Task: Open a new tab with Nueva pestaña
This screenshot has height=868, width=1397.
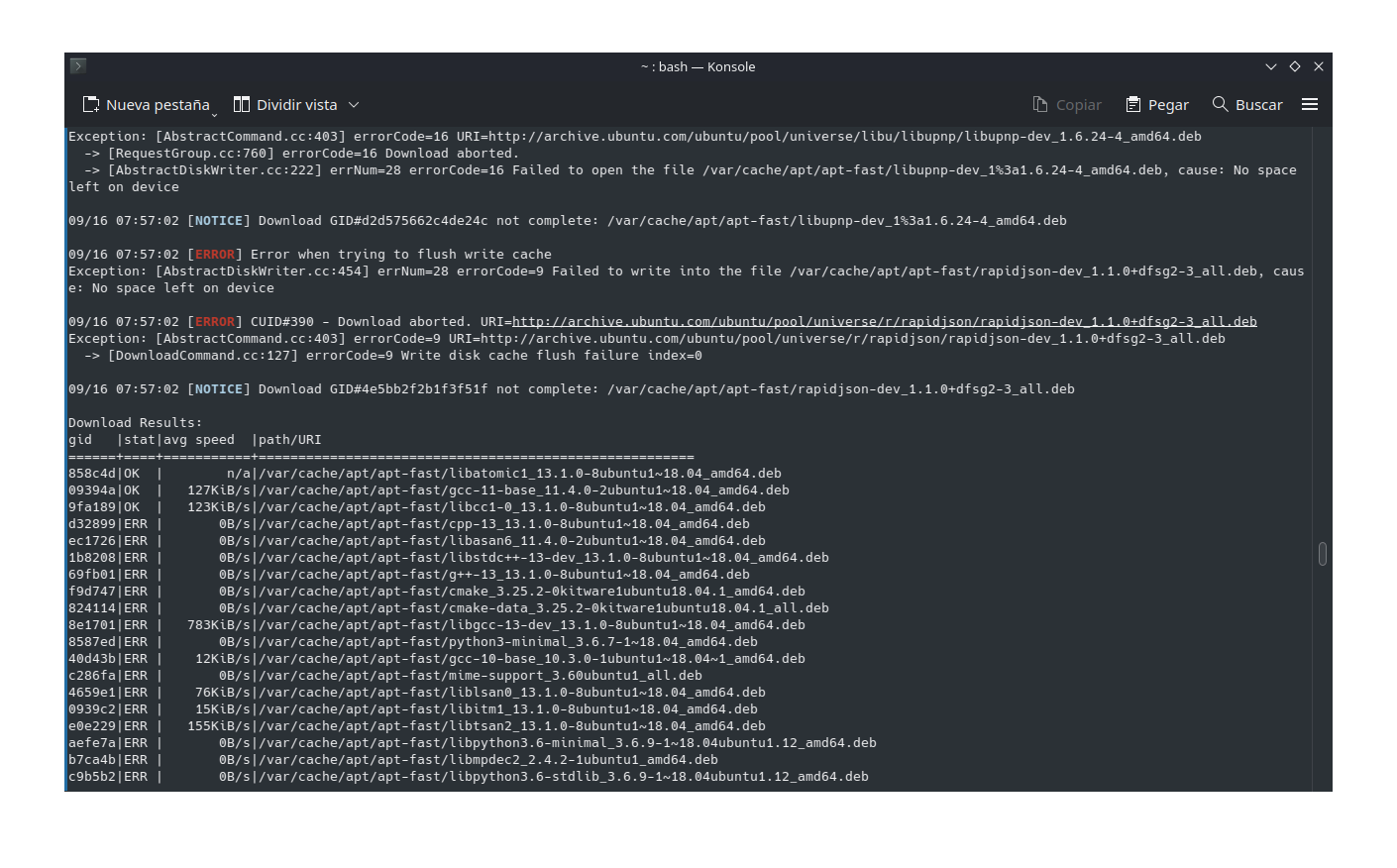Action: [147, 105]
